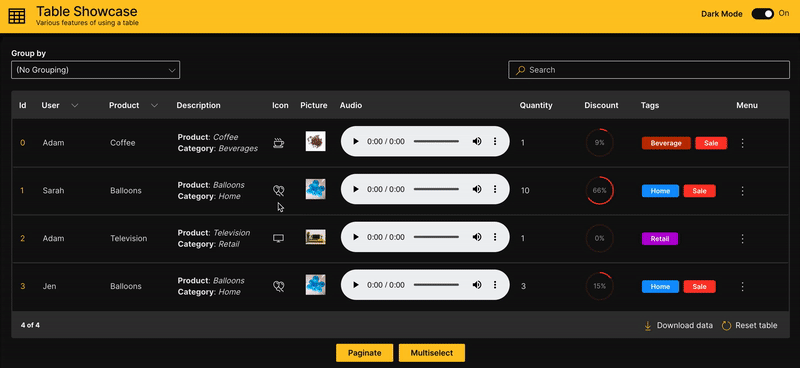Expand the User column filter chevron
Screen dimensions: 800x368
point(74,106)
